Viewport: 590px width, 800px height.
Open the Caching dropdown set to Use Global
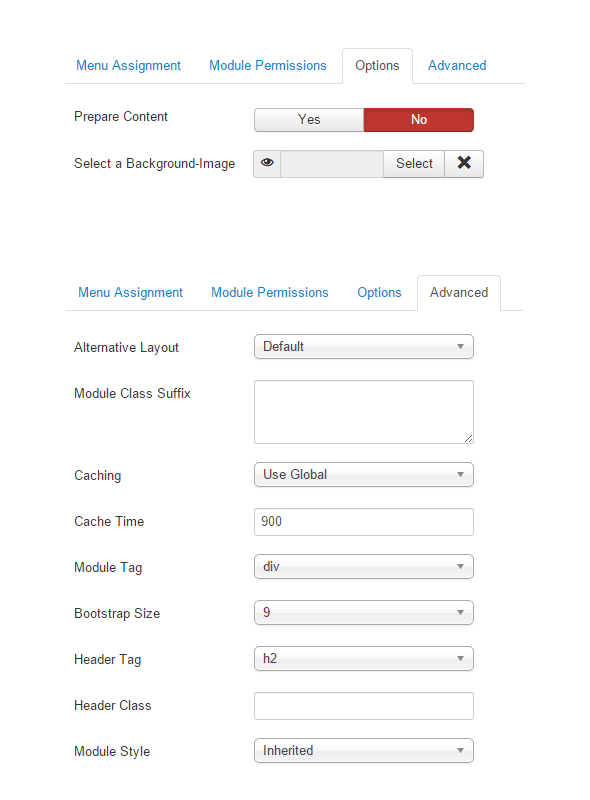(364, 474)
